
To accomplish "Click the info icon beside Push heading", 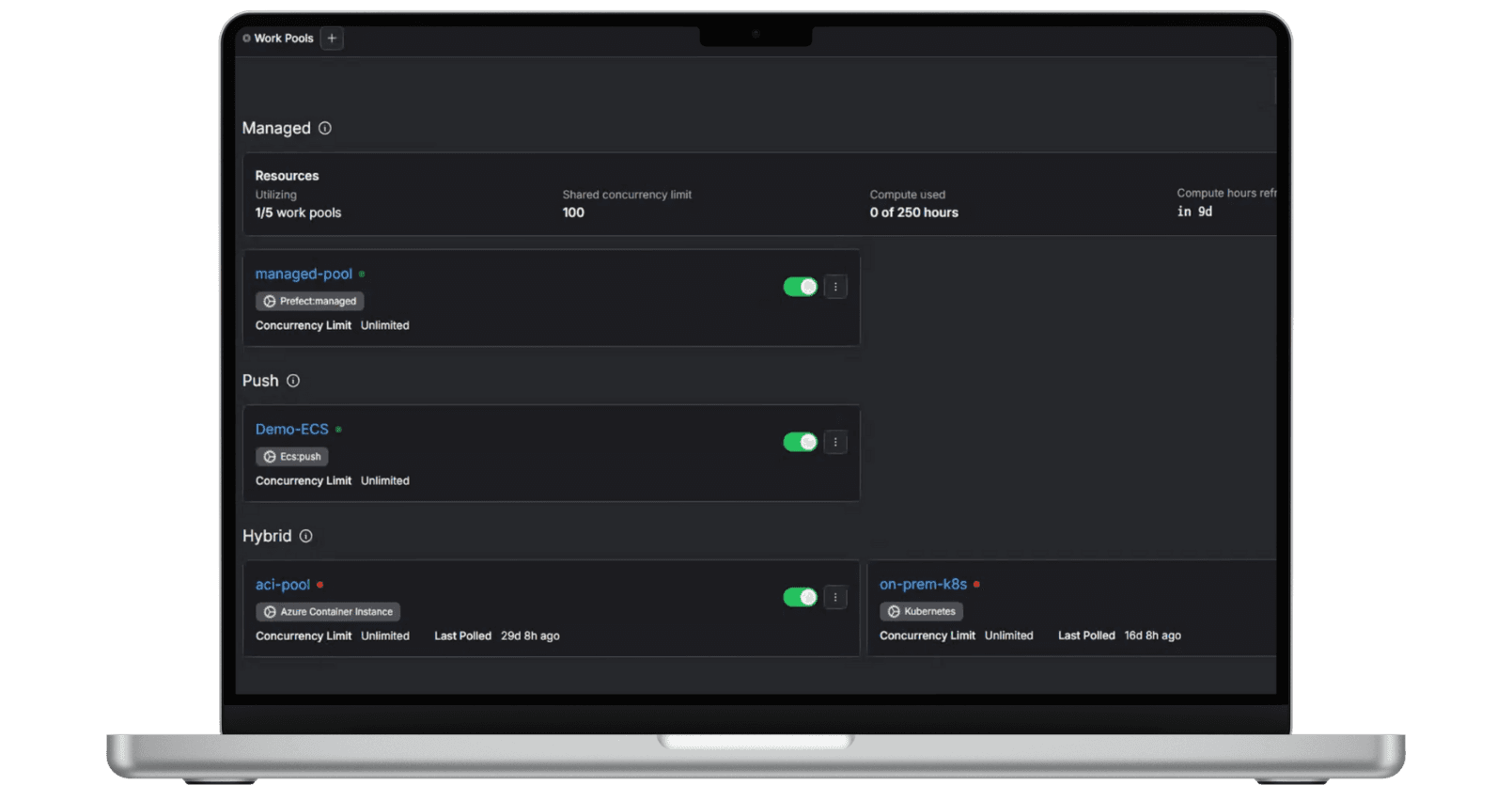I will (293, 381).
